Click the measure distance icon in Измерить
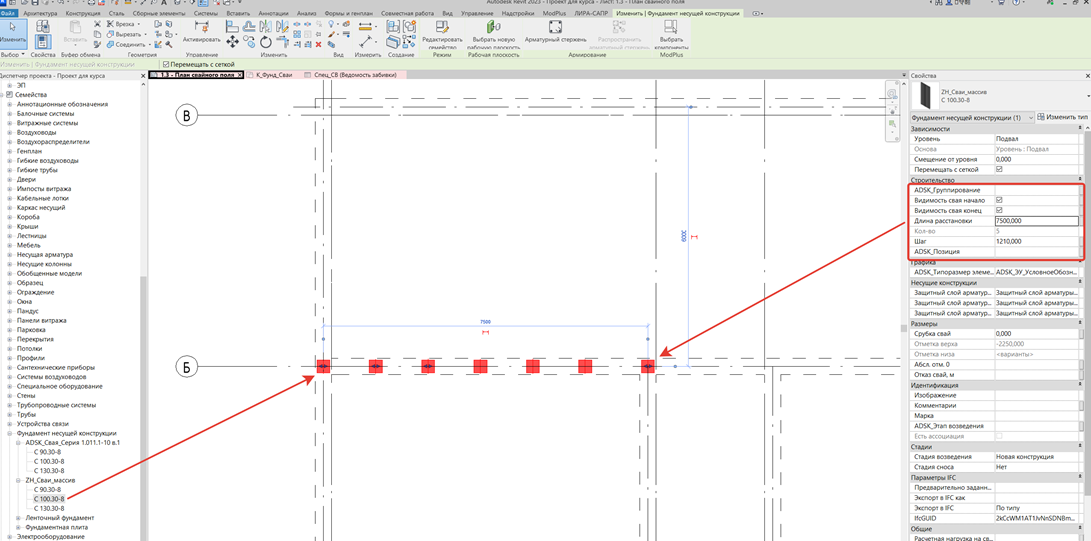This screenshot has width=1091, height=541. [x=365, y=27]
